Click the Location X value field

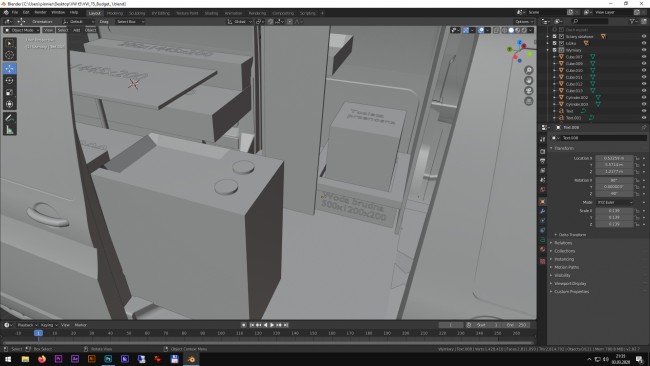click(614, 158)
